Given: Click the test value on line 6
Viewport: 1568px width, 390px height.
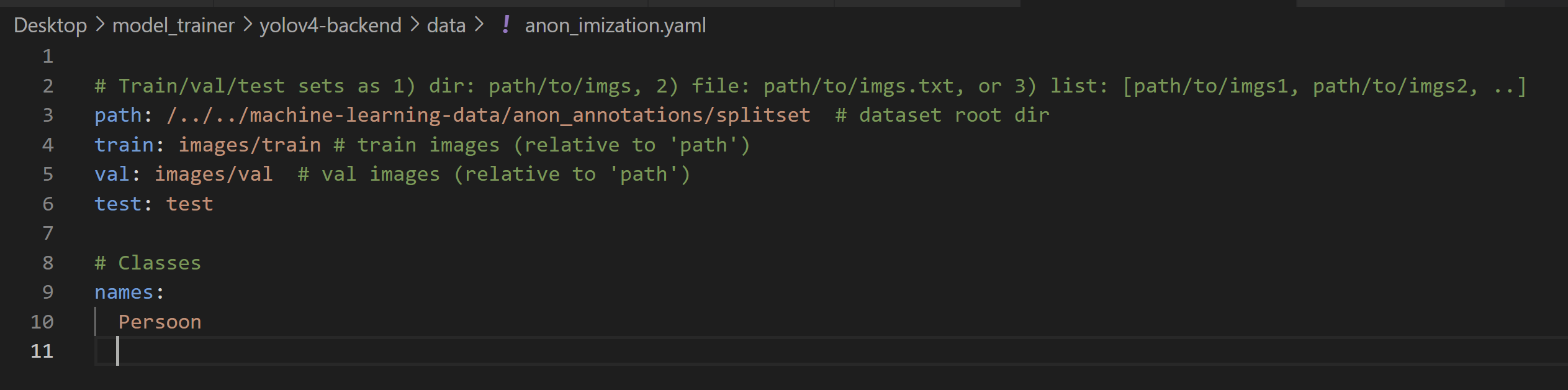Looking at the screenshot, I should [x=190, y=203].
